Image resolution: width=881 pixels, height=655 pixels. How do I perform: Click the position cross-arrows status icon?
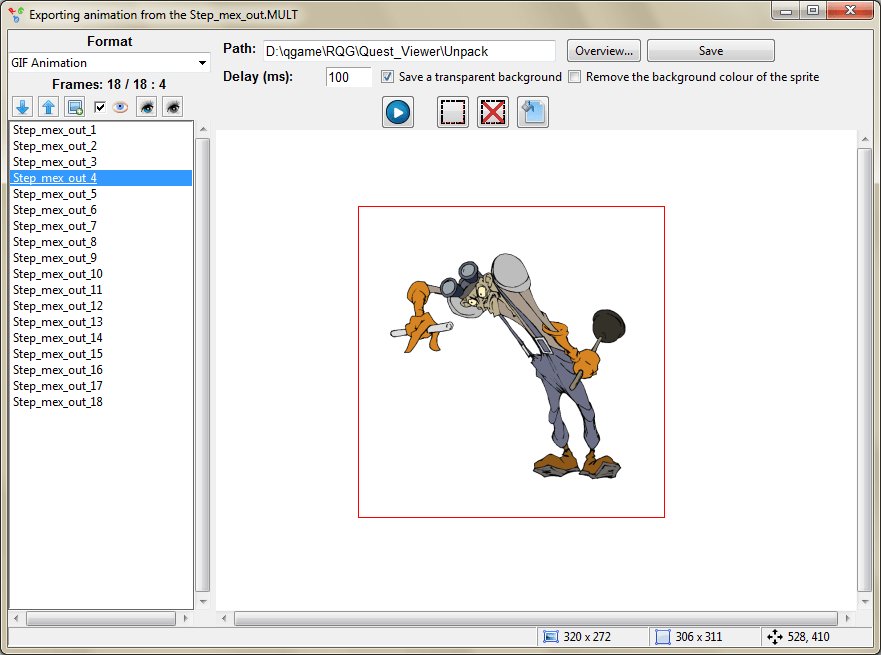775,637
